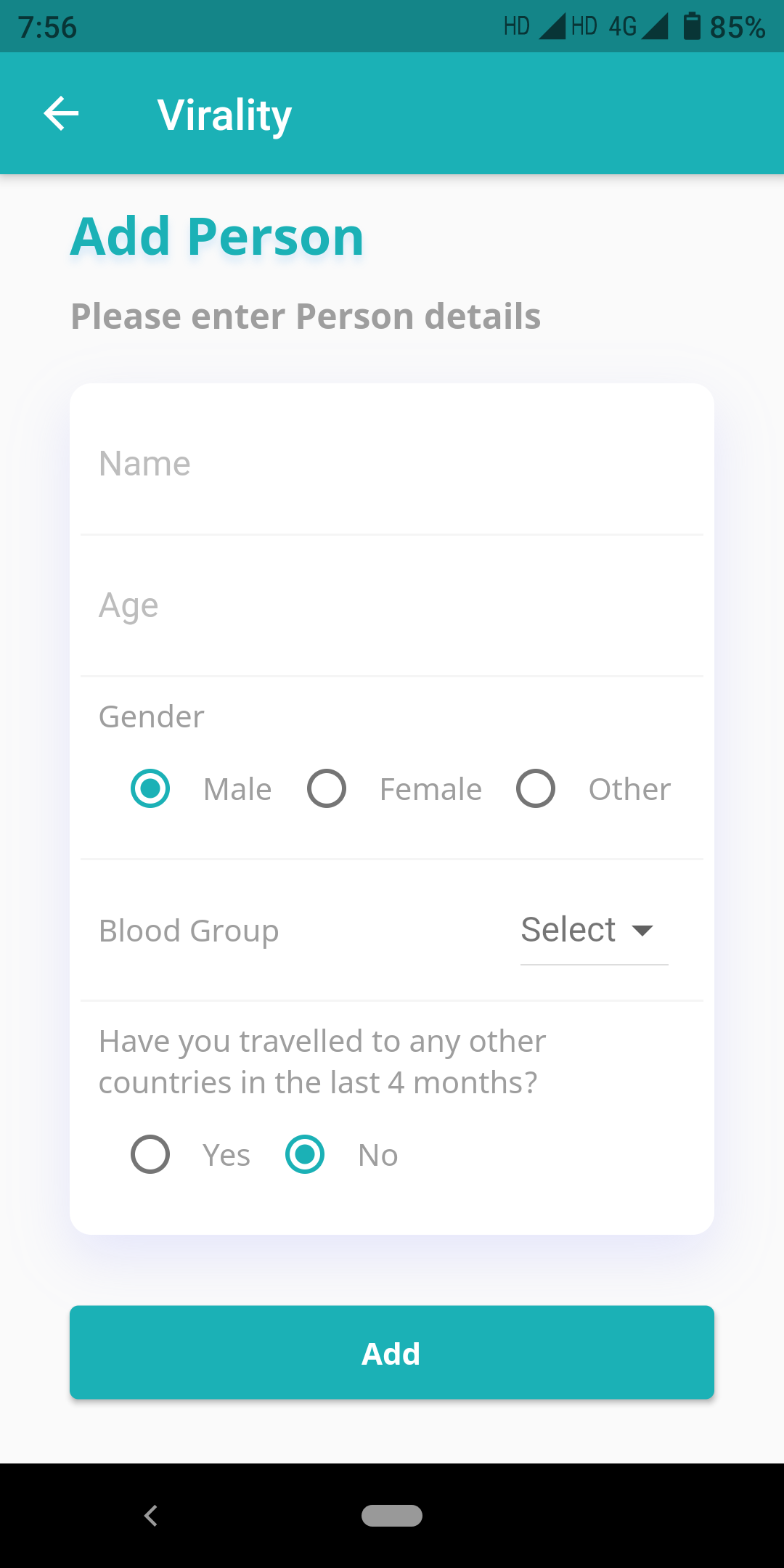Pick Other as gender
The width and height of the screenshot is (784, 1568).
[536, 788]
